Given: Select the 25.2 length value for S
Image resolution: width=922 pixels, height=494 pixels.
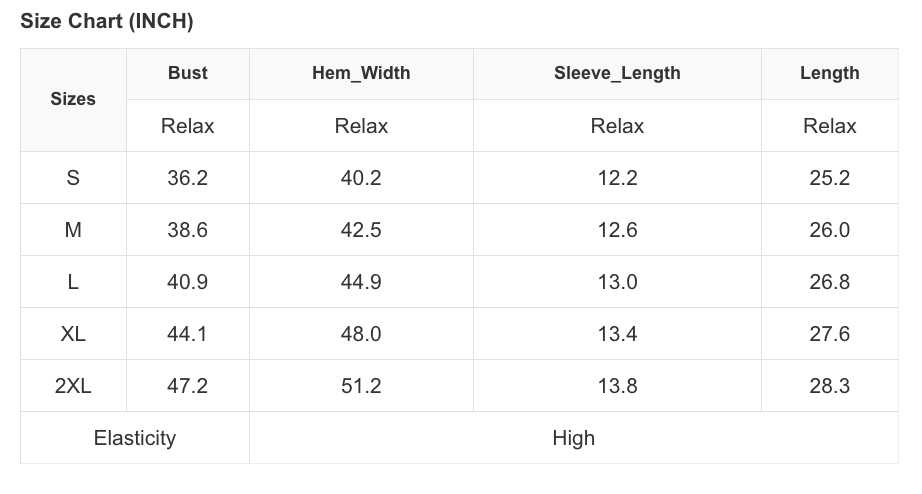Looking at the screenshot, I should 829,178.
